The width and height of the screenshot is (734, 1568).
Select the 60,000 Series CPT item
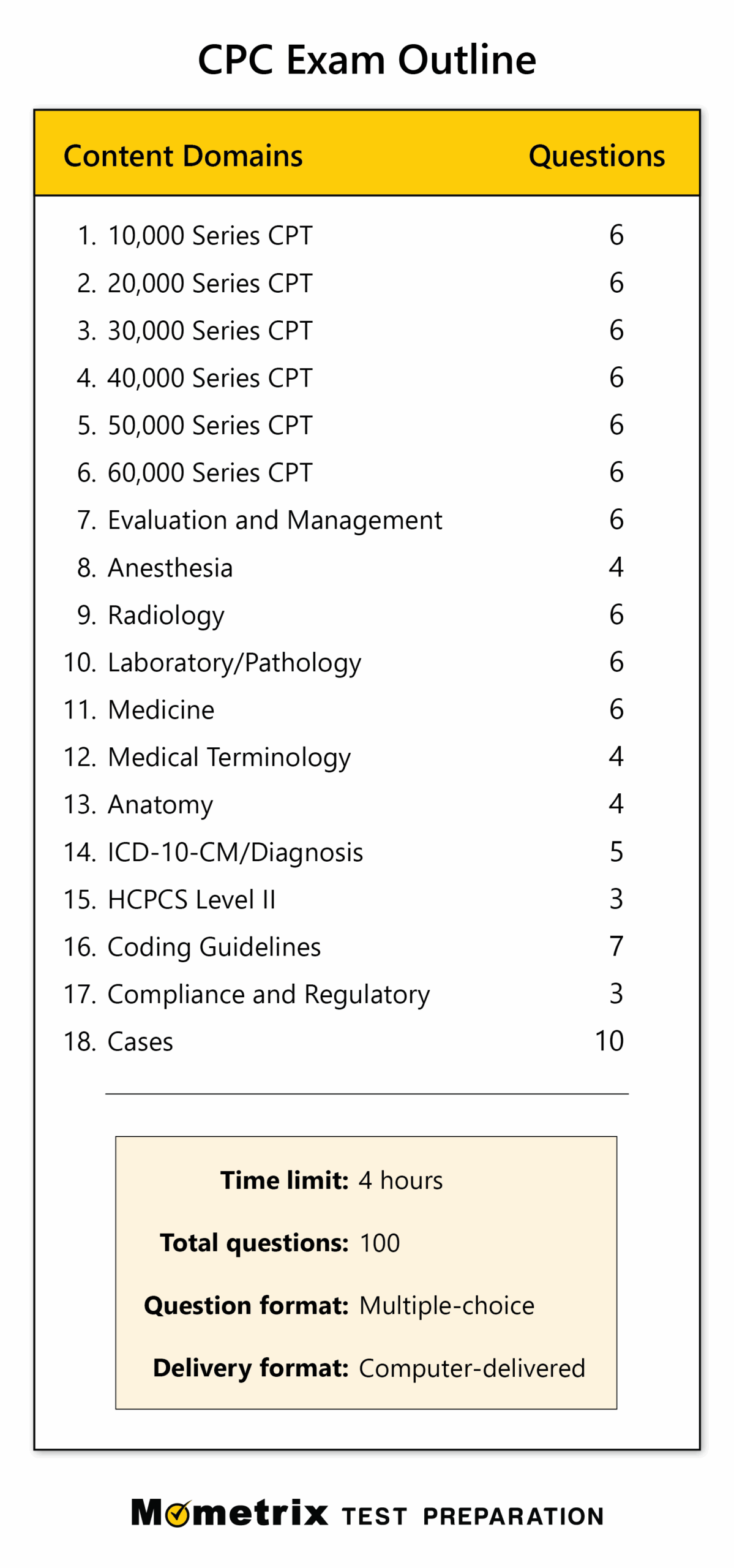click(209, 473)
